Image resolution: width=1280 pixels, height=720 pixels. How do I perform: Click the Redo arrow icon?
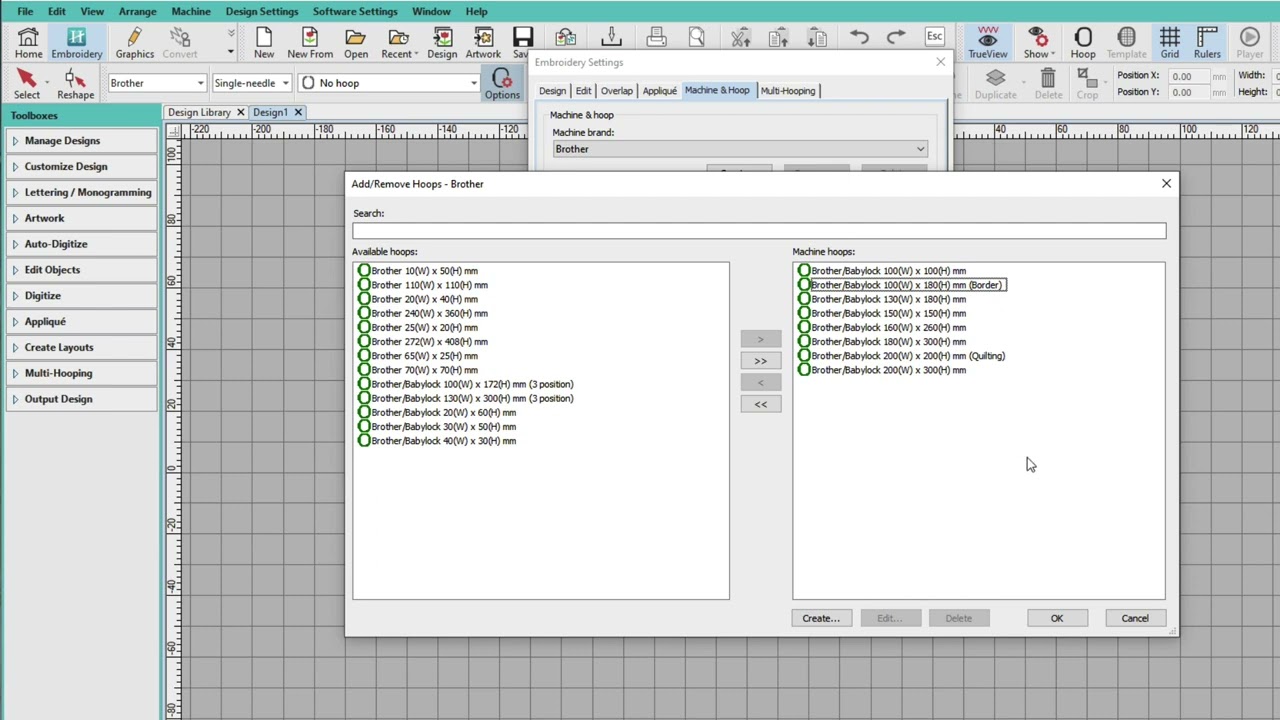896,38
